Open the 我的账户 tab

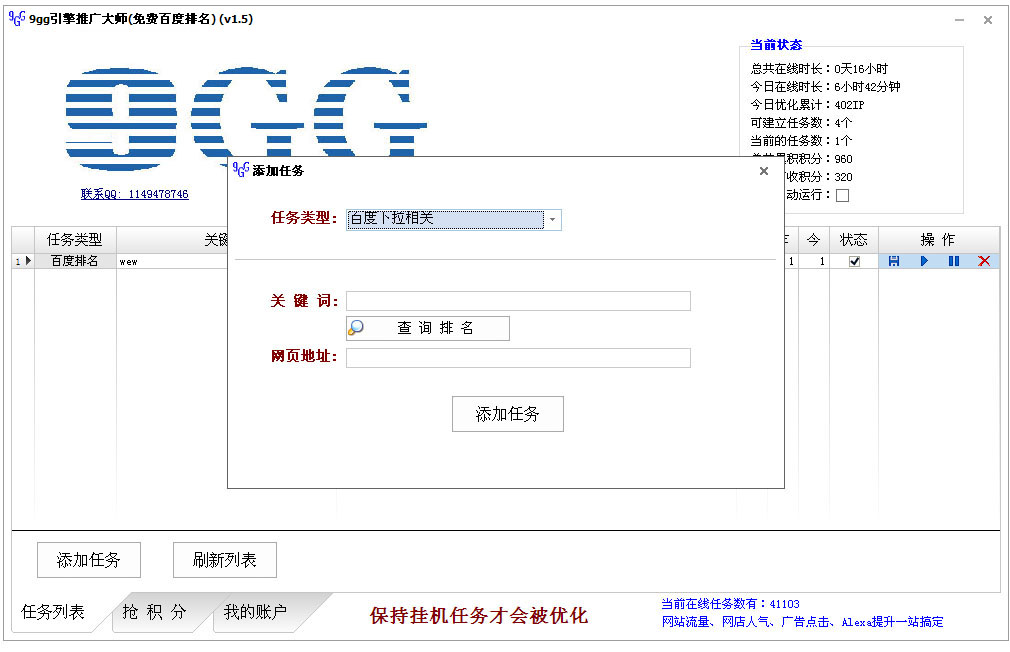(255, 611)
